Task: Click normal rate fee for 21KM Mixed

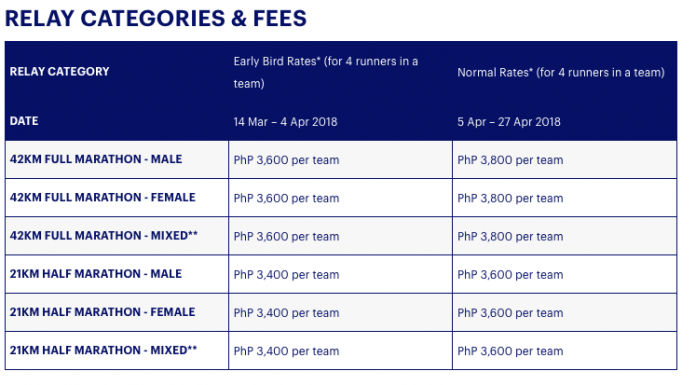Action: pos(510,351)
